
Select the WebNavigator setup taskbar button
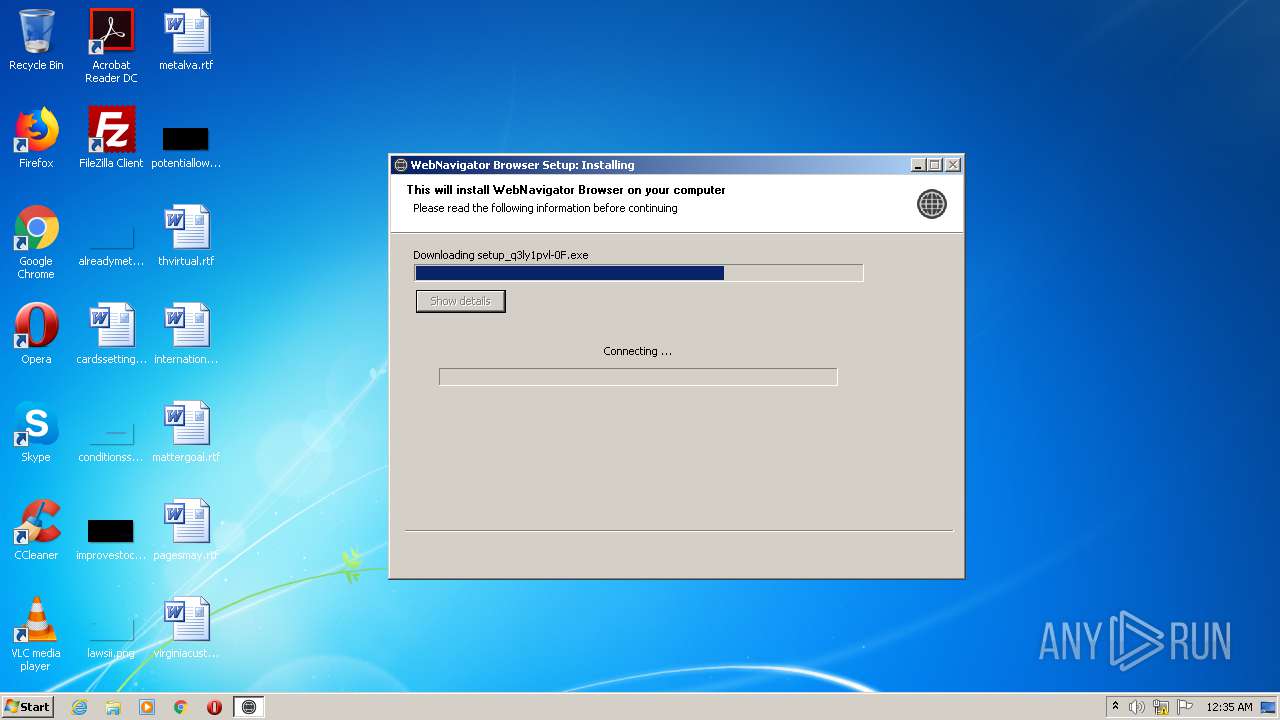249,707
